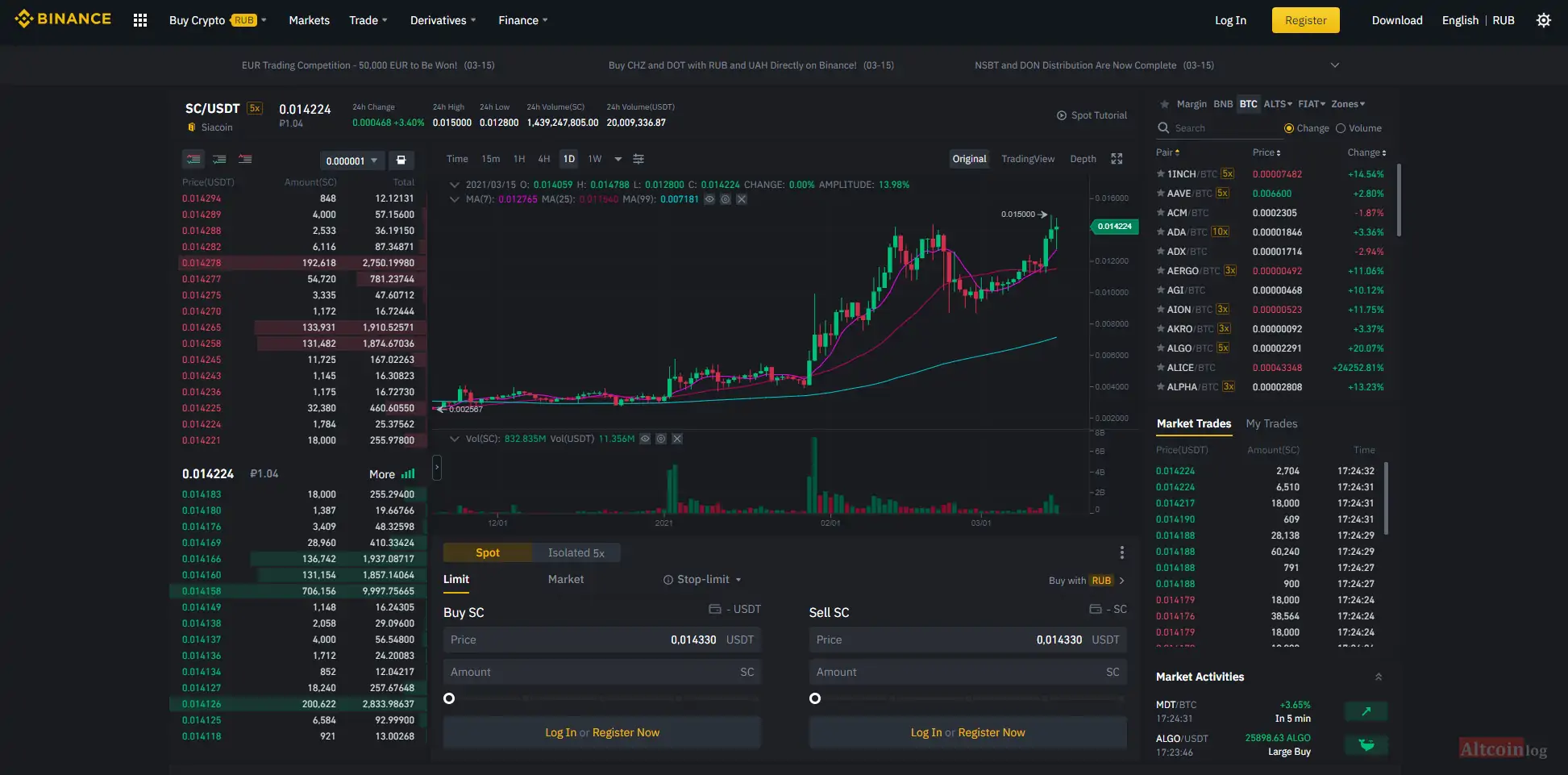
Task: Toggle volume indicator visibility eye
Action: coord(645,439)
